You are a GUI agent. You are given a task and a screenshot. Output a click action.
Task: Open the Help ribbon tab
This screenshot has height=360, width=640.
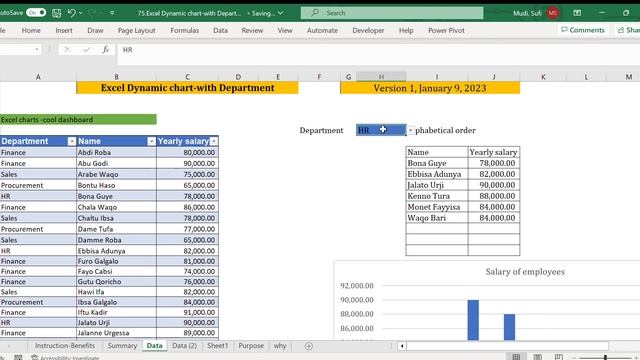click(x=406, y=30)
